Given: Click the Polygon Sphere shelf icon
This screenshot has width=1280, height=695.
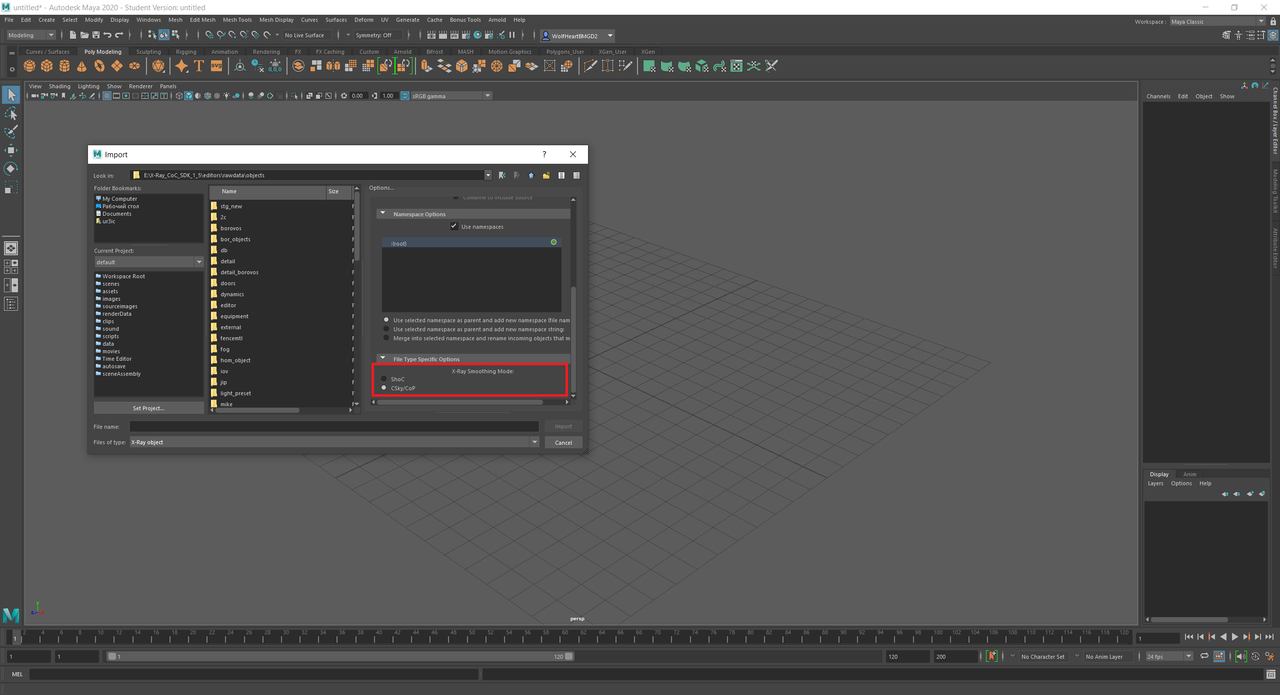Looking at the screenshot, I should (x=29, y=66).
